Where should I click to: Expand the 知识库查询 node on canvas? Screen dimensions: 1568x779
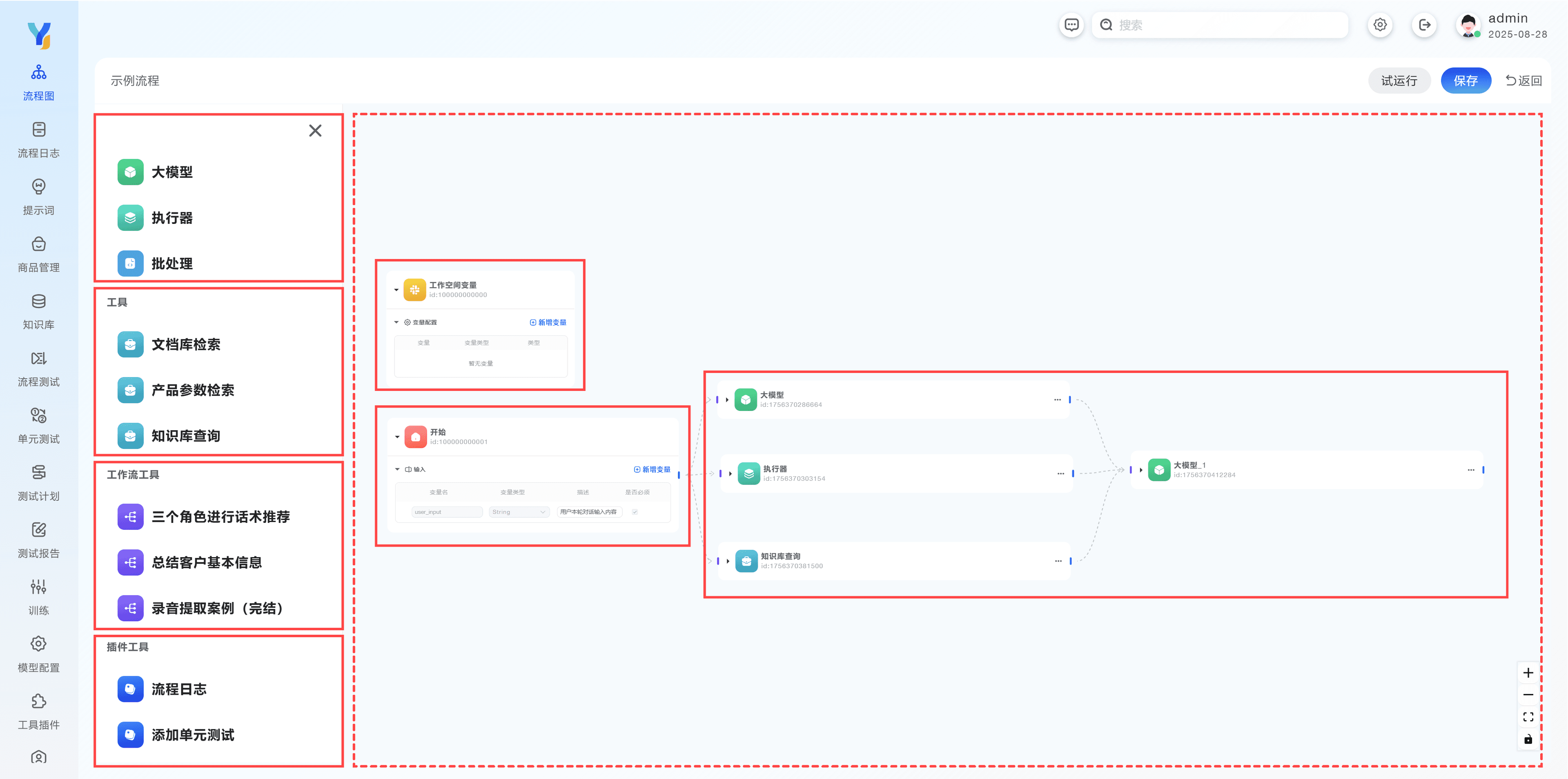(x=728, y=561)
